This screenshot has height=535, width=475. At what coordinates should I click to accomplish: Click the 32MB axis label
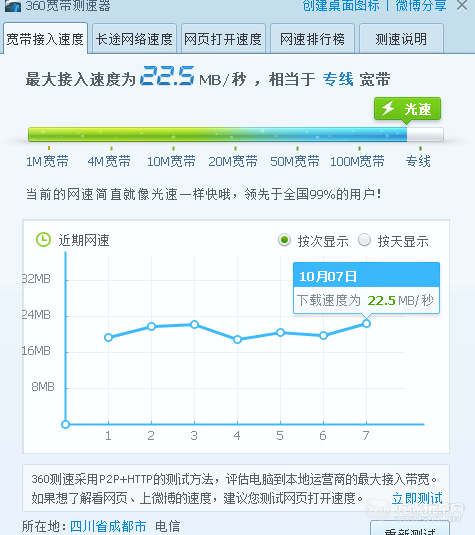pos(37,279)
